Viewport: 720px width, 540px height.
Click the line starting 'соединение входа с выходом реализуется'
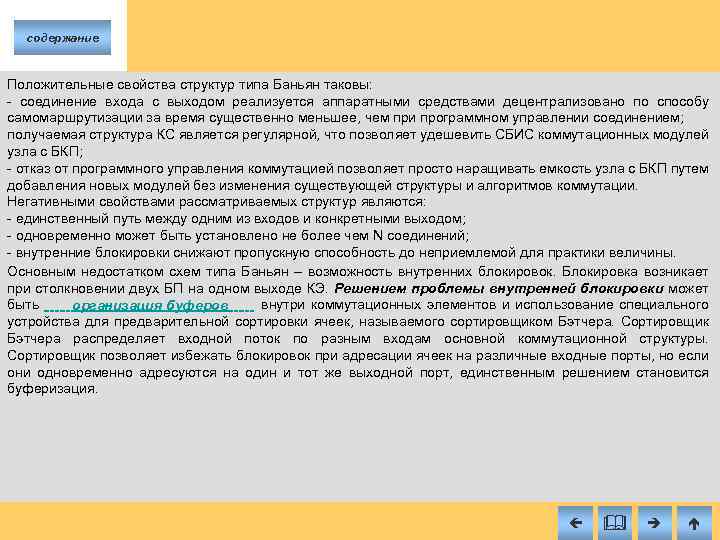(358, 101)
